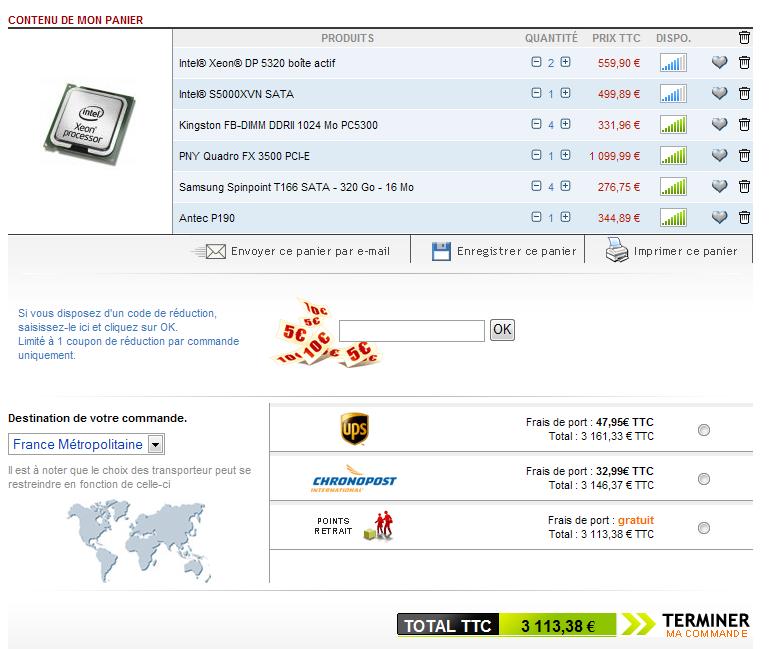776x649 pixels.
Task: Add one more Intel S5000XVN SATA
Action: pos(565,93)
